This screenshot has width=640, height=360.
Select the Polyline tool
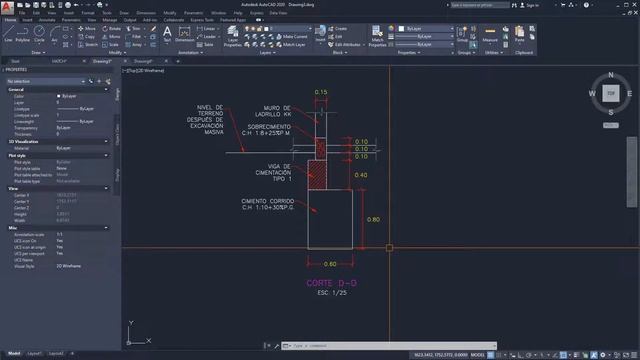coord(23,33)
